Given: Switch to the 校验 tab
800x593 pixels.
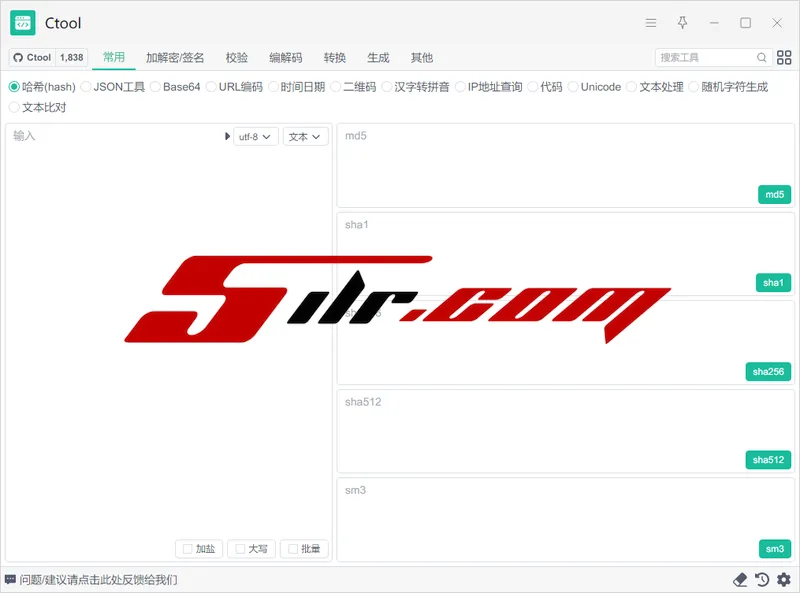Looking at the screenshot, I should point(237,58).
